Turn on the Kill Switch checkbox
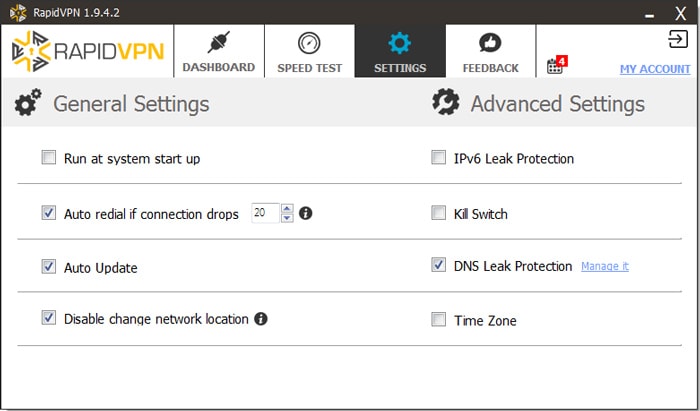The image size is (700, 411). click(x=438, y=213)
